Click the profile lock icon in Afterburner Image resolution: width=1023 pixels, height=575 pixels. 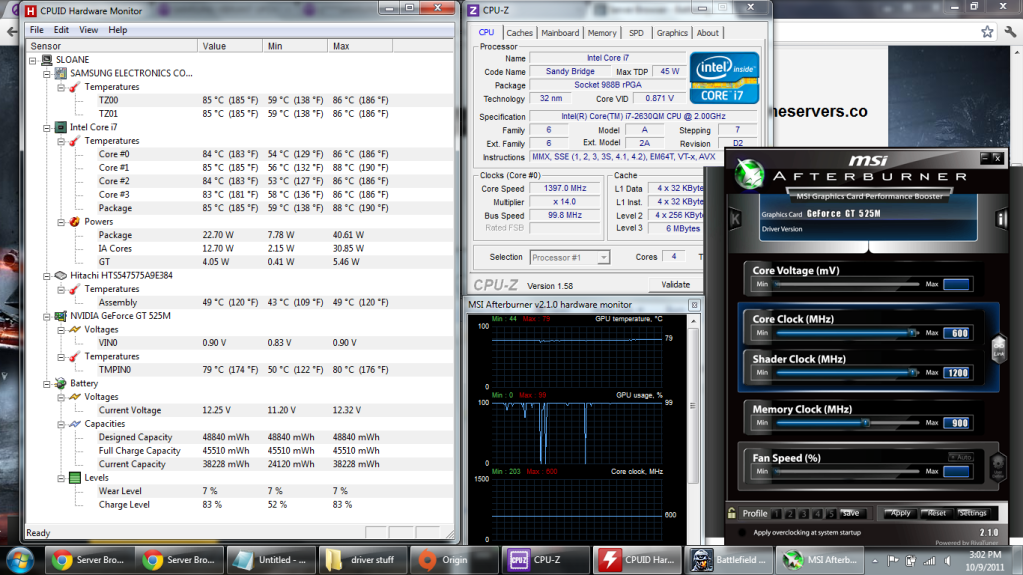tap(732, 513)
